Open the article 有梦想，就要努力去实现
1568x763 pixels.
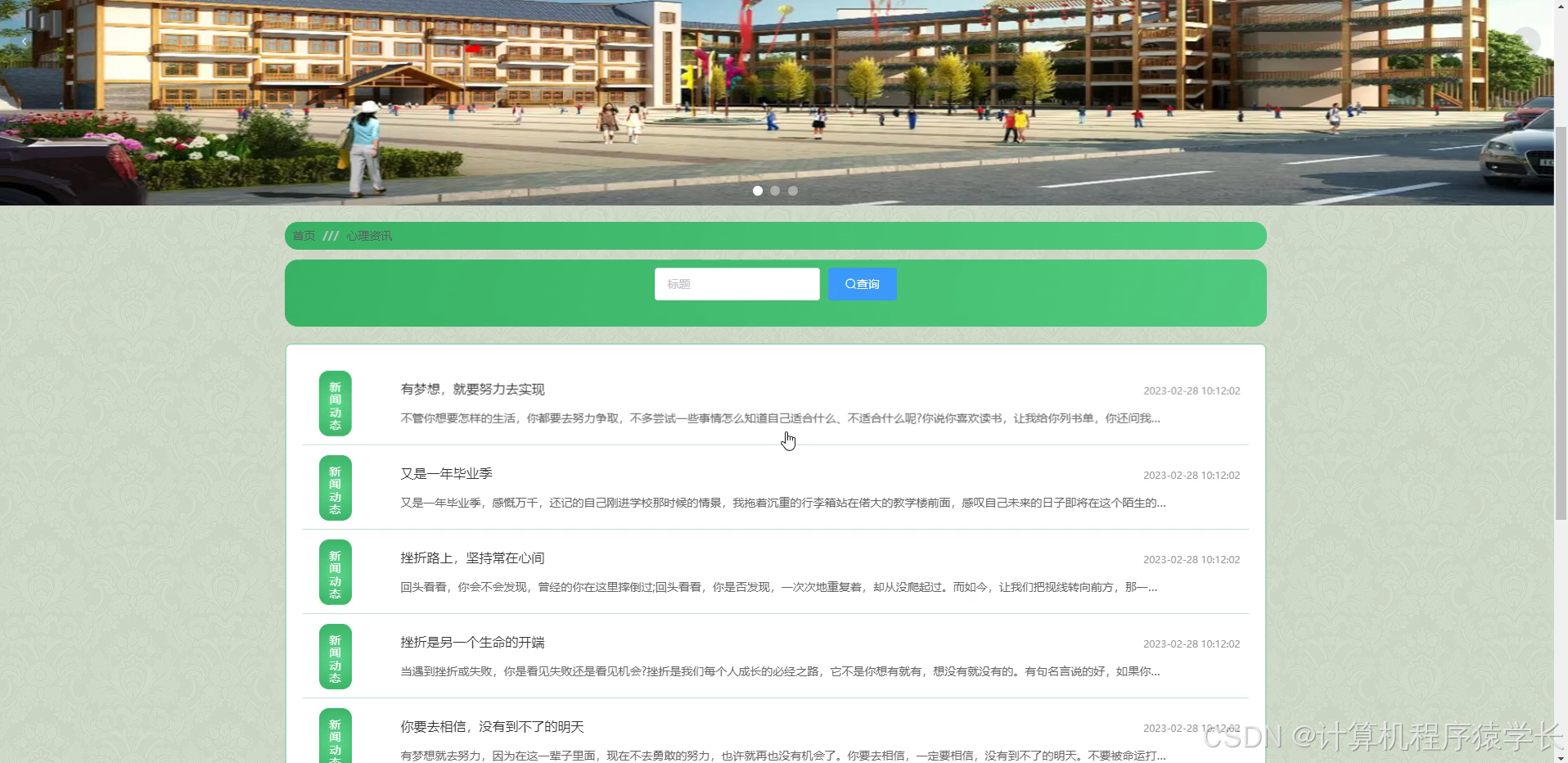tap(472, 390)
